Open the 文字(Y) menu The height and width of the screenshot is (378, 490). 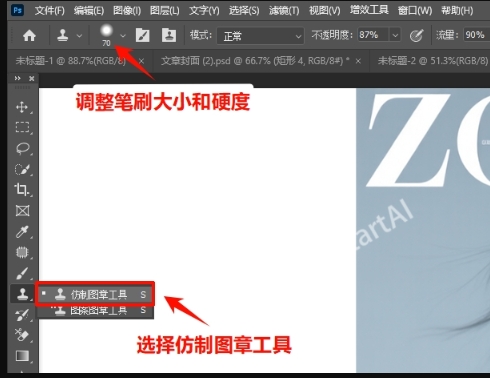coord(204,11)
